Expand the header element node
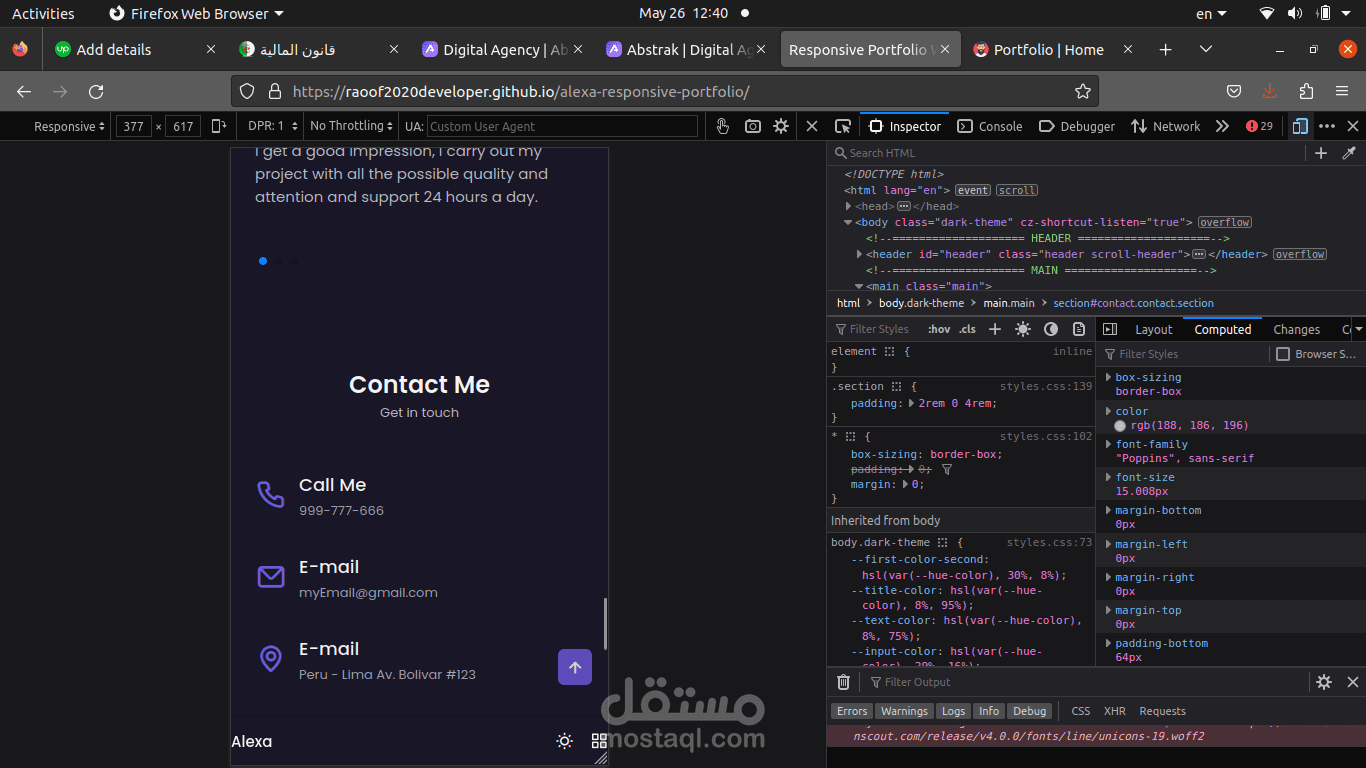This screenshot has height=768, width=1366. [x=860, y=254]
